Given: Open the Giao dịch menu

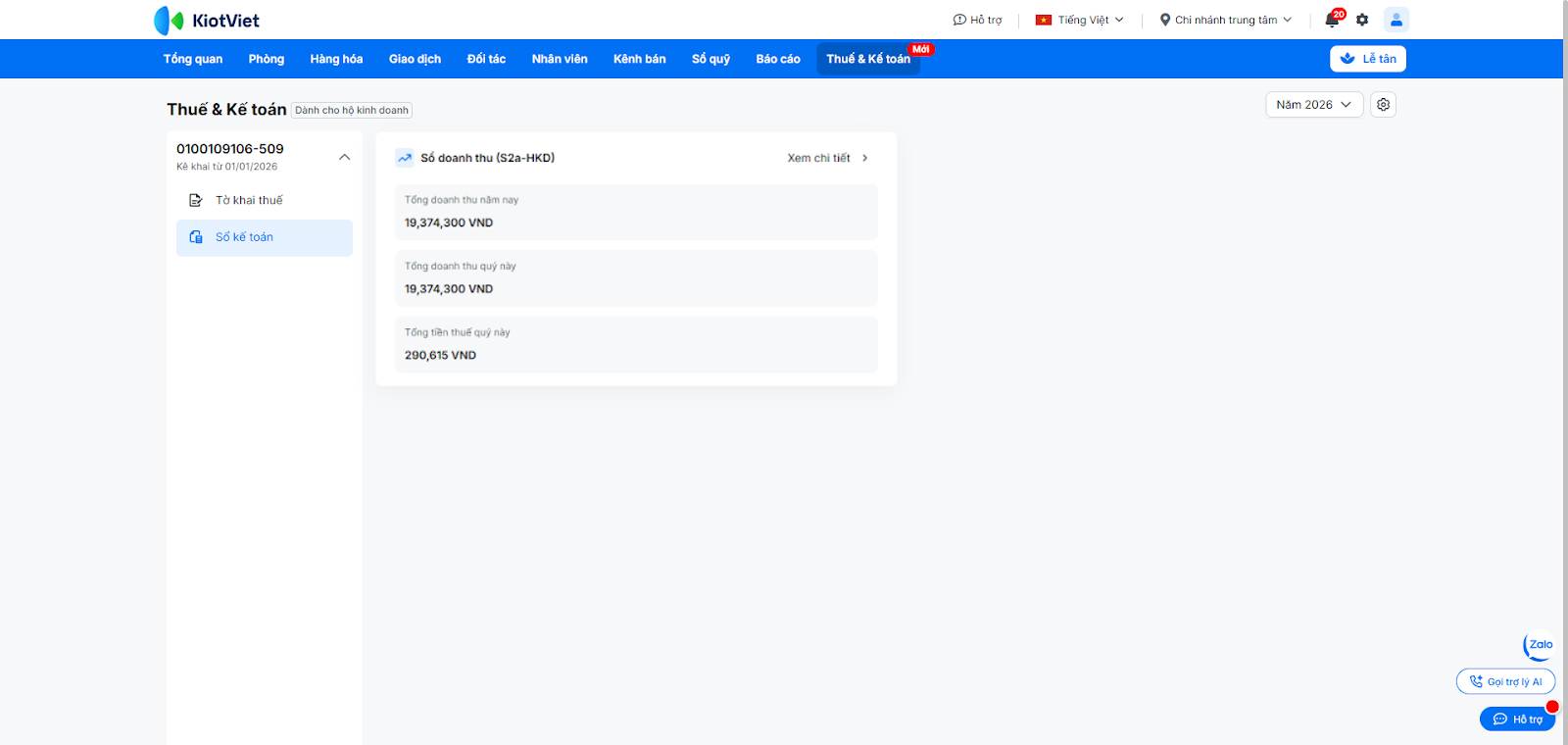Looking at the screenshot, I should 415,59.
